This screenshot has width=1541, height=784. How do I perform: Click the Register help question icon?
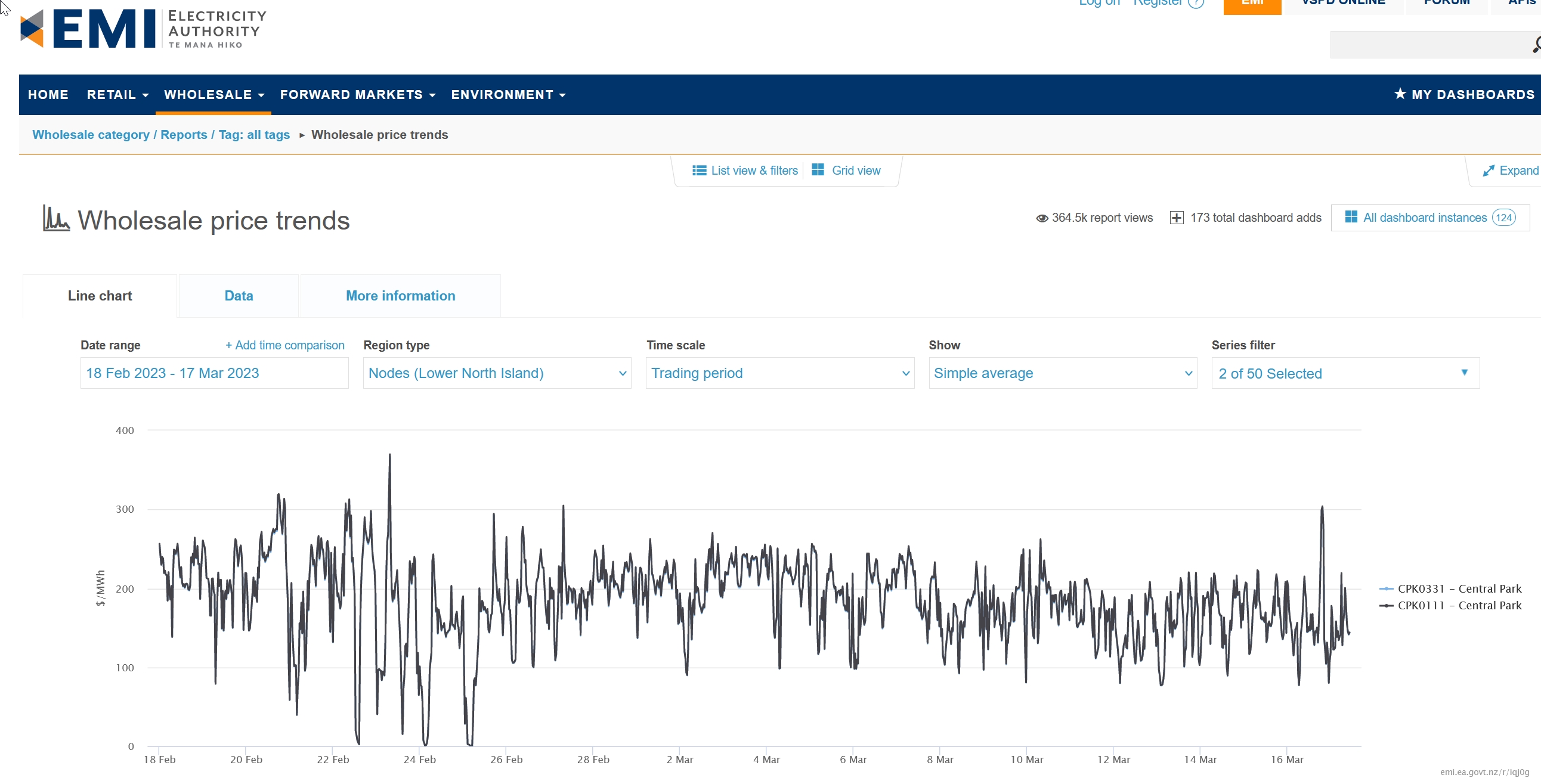tap(1195, 3)
